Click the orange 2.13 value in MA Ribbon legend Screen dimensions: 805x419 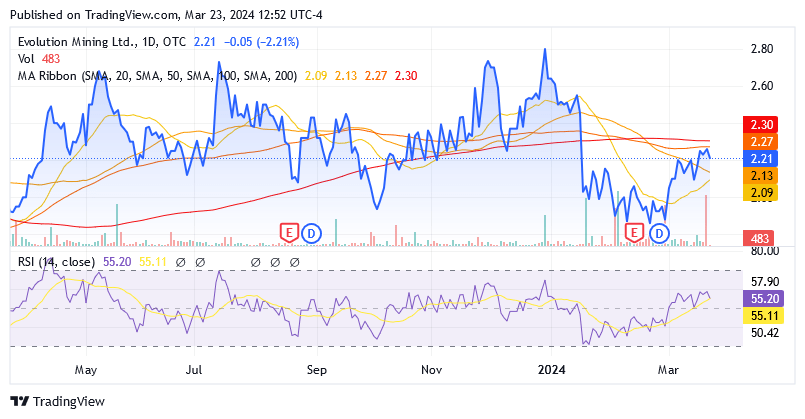coord(346,75)
